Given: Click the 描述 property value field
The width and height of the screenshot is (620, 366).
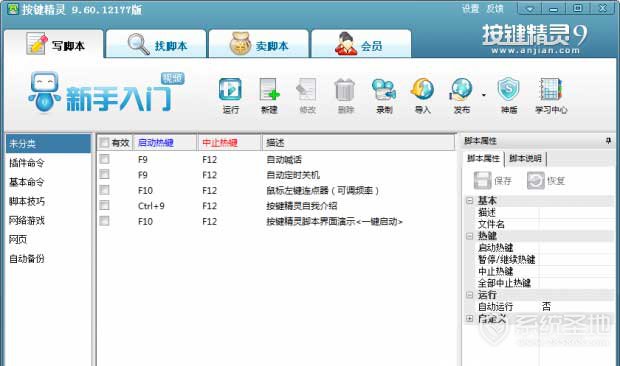Looking at the screenshot, I should [x=577, y=212].
